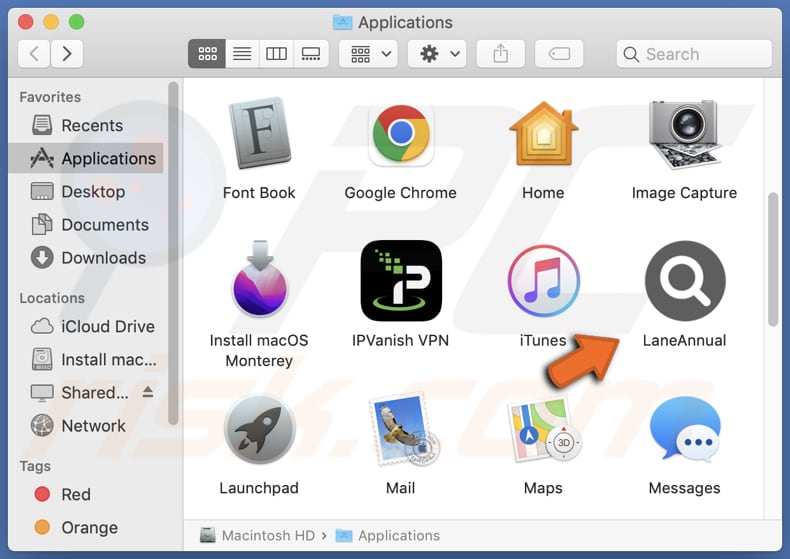790x559 pixels.
Task: Open Desktop in the sidebar
Action: 86,191
